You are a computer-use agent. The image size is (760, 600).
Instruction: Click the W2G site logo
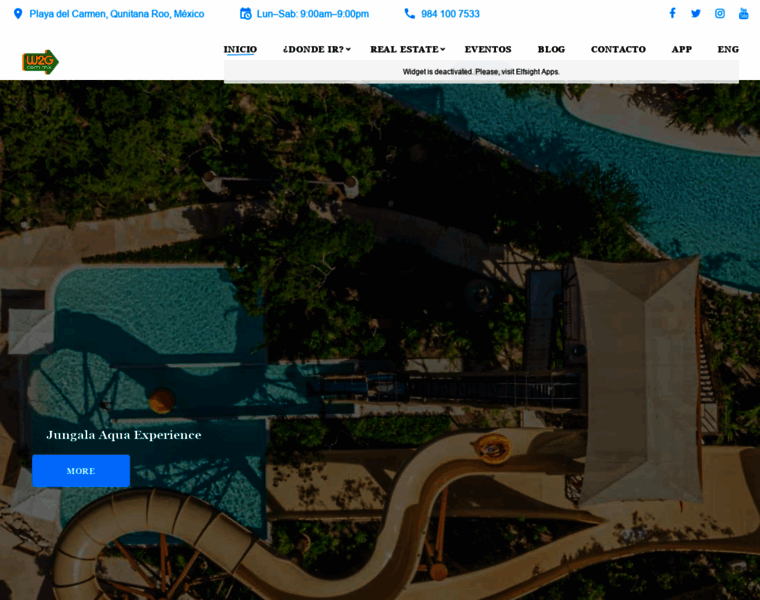point(40,62)
